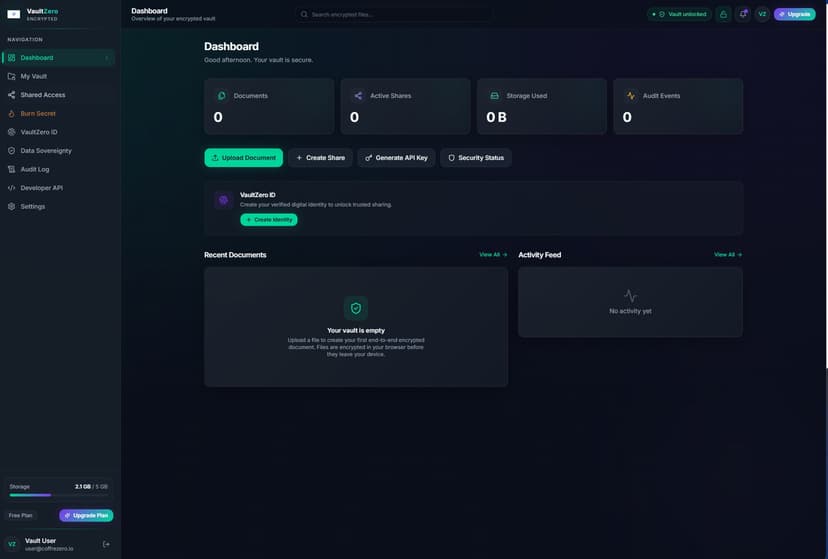Image resolution: width=828 pixels, height=559 pixels.
Task: Click the My Vault folder icon
Action: [12, 77]
